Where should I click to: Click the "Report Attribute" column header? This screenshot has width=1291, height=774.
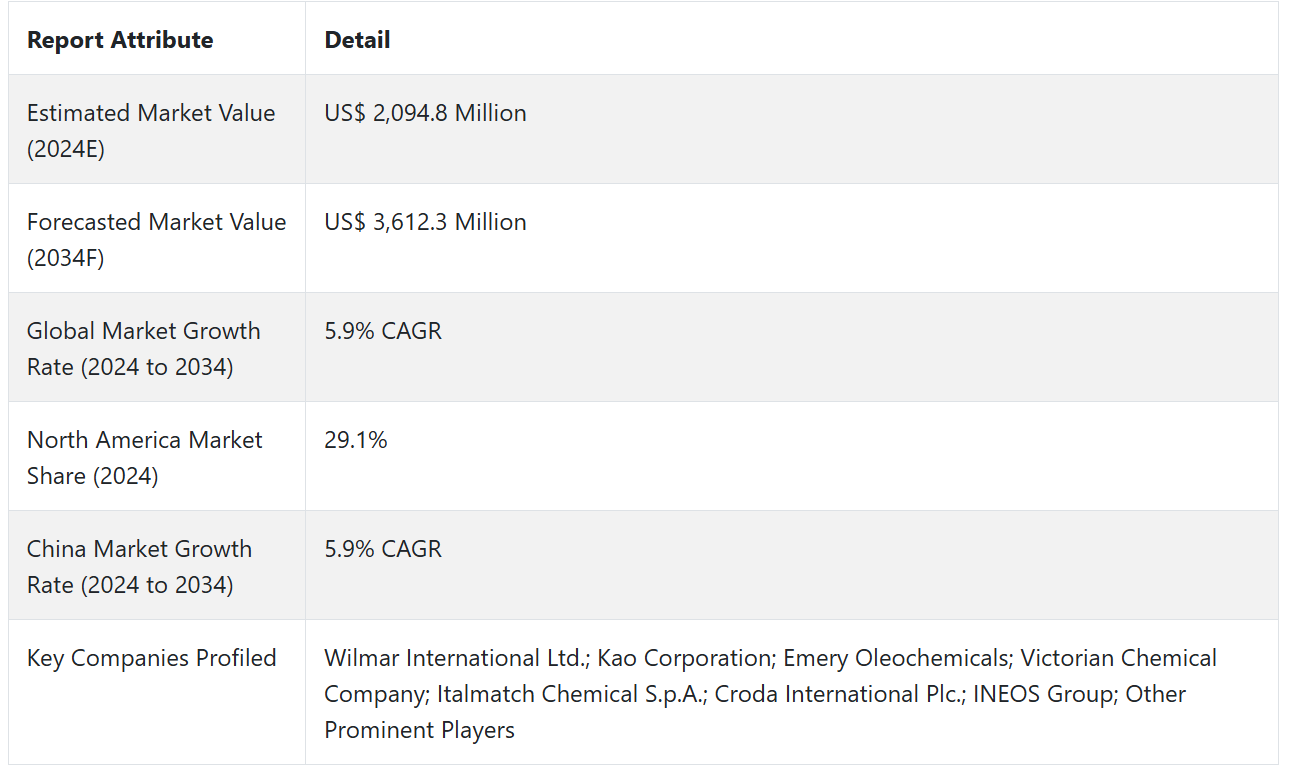tap(120, 40)
